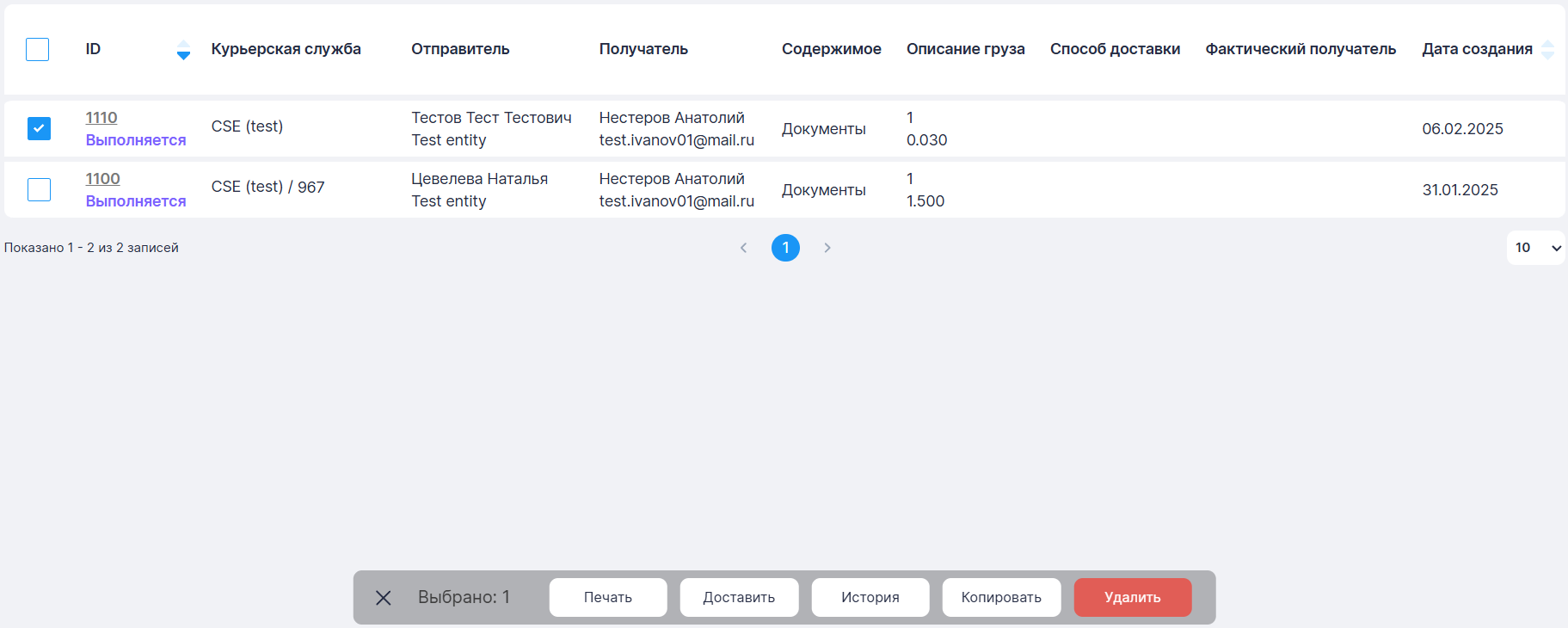Uncheck the checkbox for order 1110
This screenshot has height=628, width=1568.
(39, 128)
